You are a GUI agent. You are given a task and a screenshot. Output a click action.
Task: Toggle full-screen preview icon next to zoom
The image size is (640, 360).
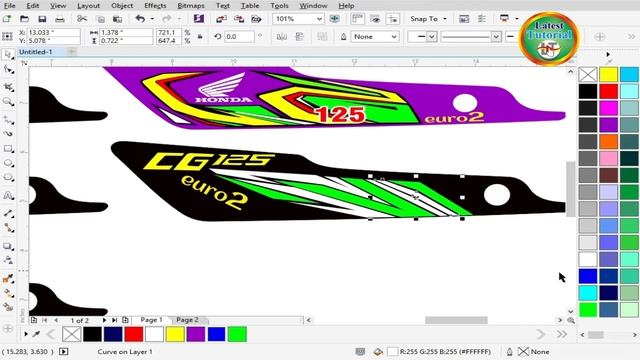pos(334,19)
